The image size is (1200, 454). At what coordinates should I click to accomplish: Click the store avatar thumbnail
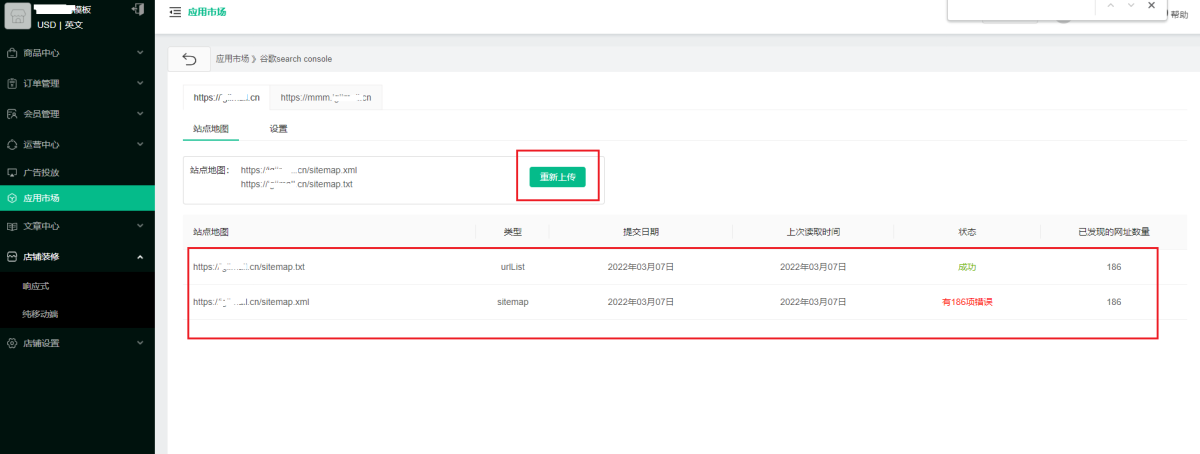(x=18, y=17)
